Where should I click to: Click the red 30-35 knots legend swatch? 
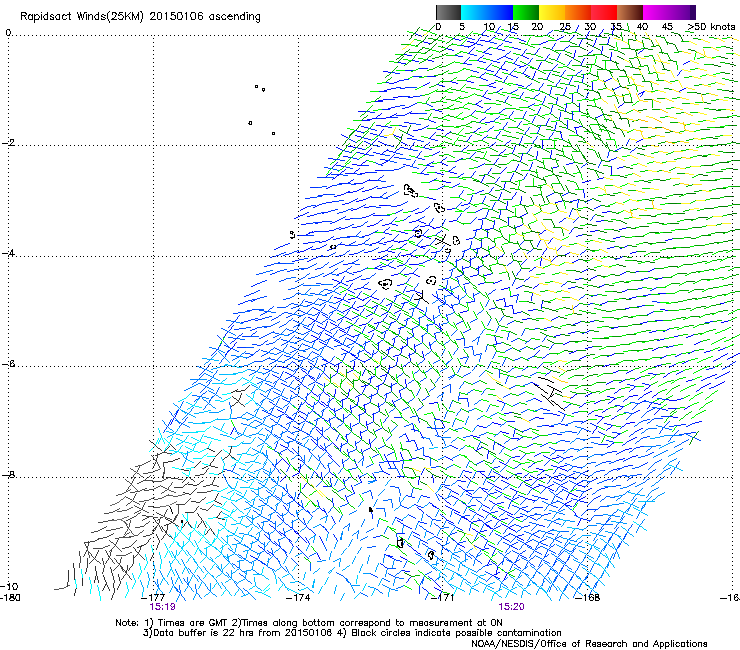click(x=604, y=12)
